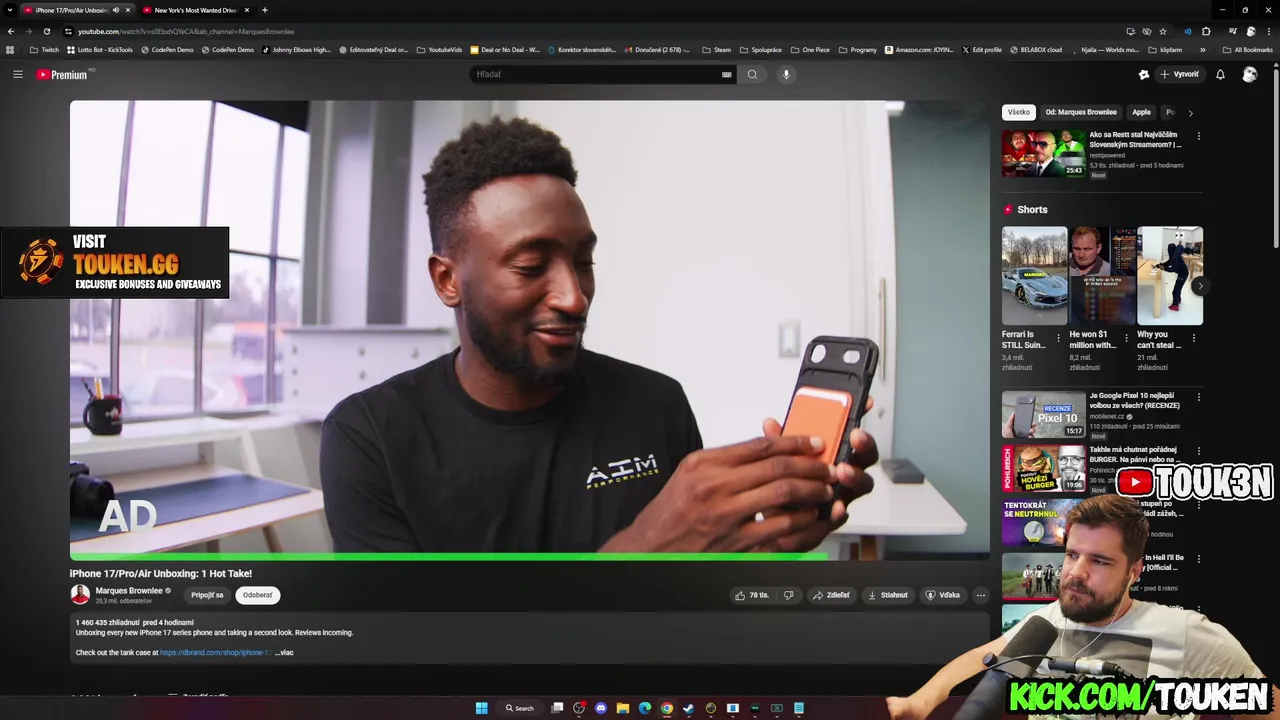Open Microsoft Edge from taskbar

(x=644, y=708)
